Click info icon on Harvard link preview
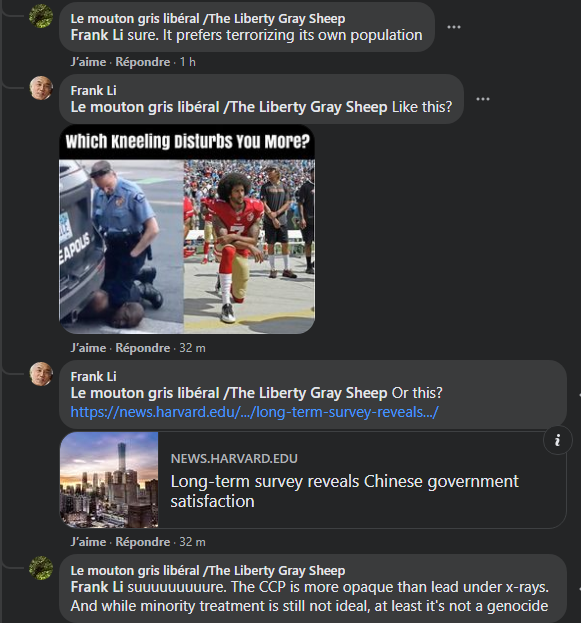Viewport: 581px width, 623px height. [x=558, y=440]
